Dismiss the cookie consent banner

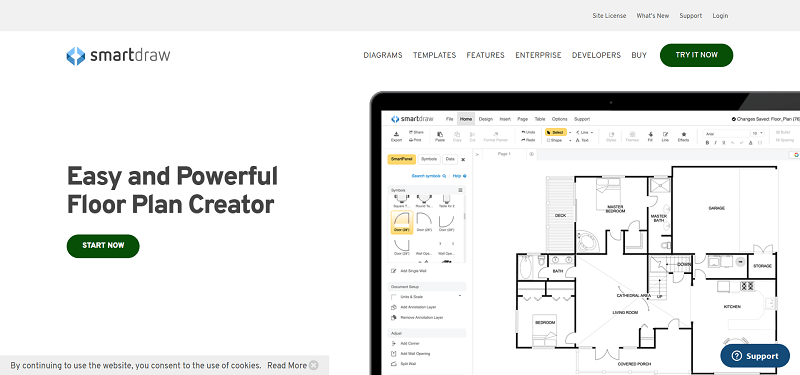click(314, 365)
